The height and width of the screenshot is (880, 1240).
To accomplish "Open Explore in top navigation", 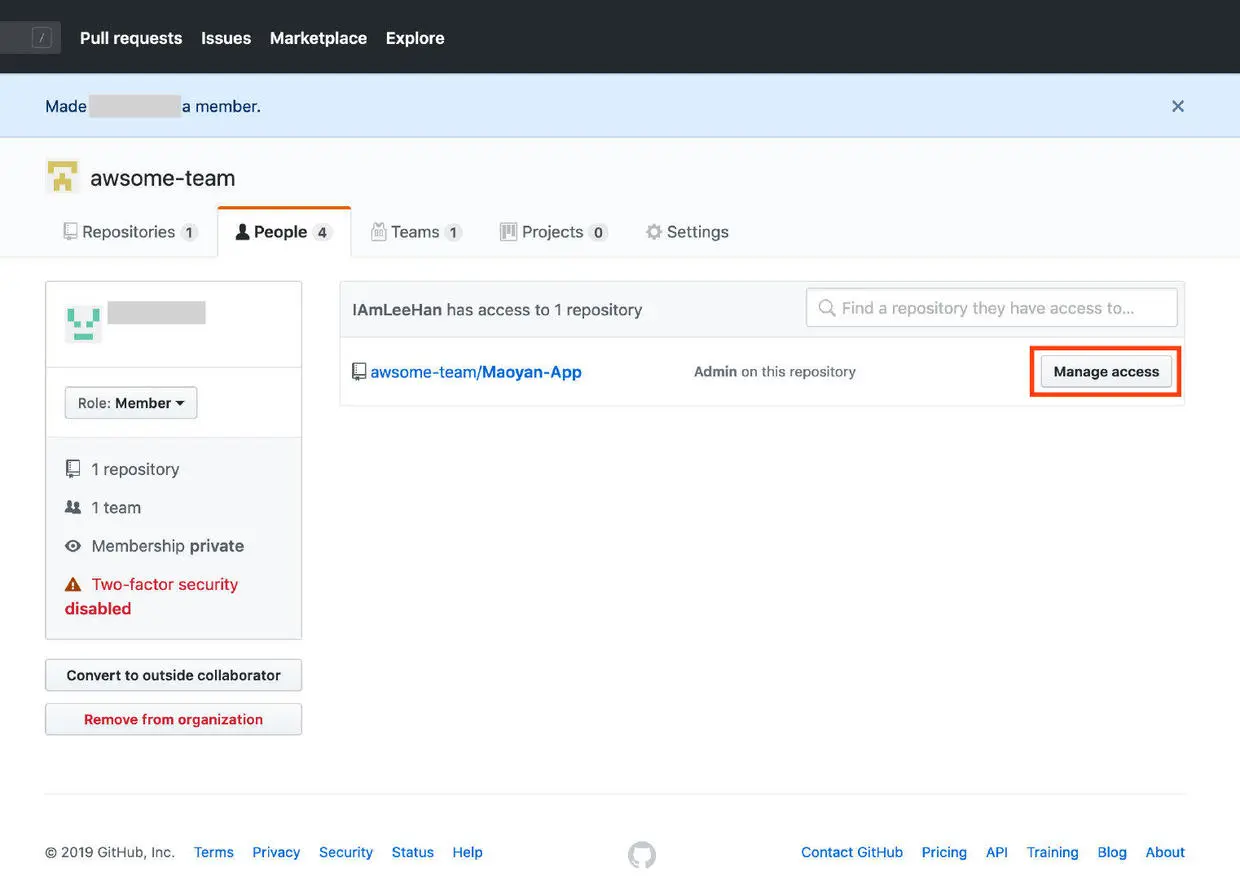I will tap(415, 38).
